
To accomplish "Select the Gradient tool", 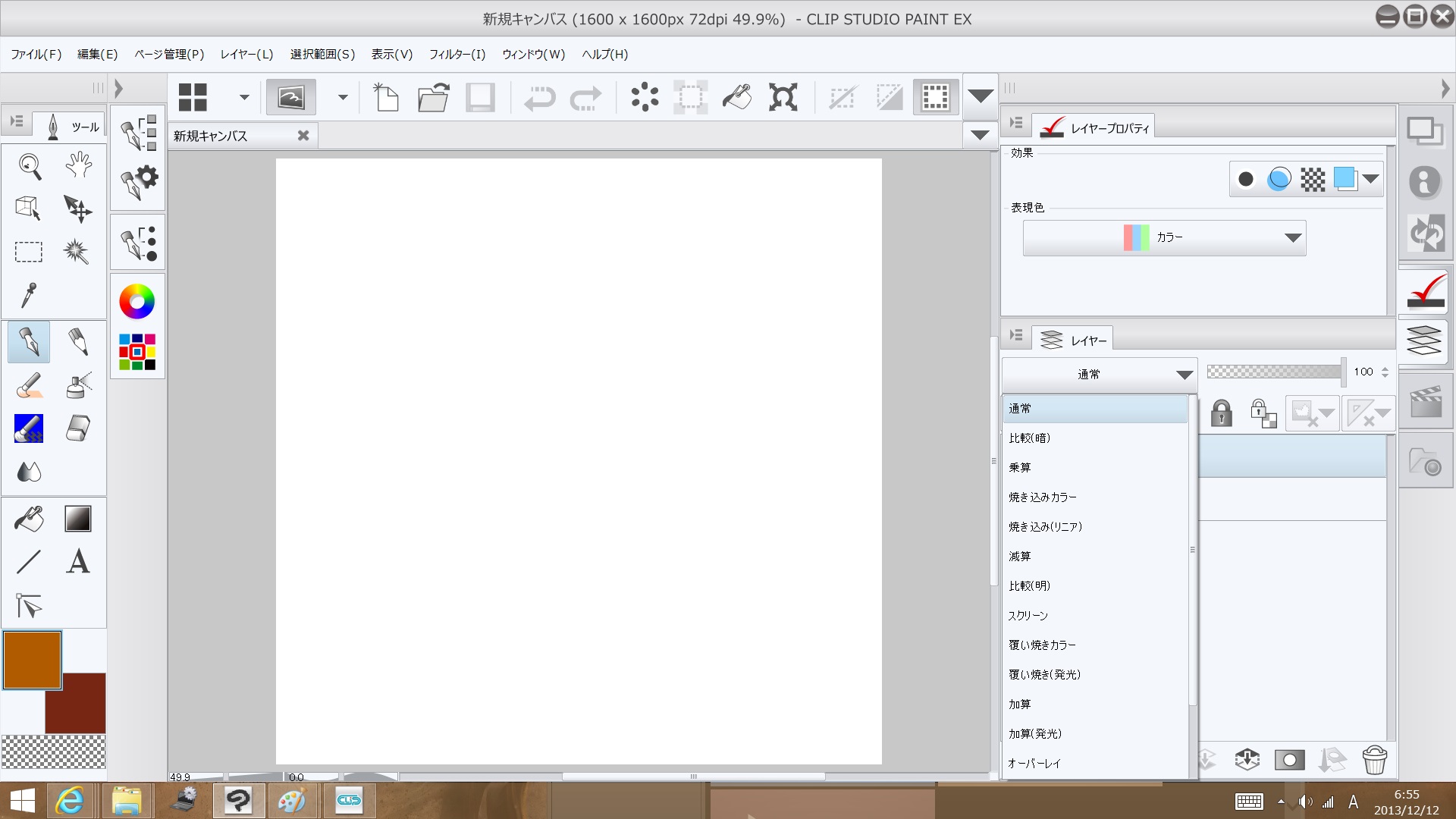I will tap(77, 519).
